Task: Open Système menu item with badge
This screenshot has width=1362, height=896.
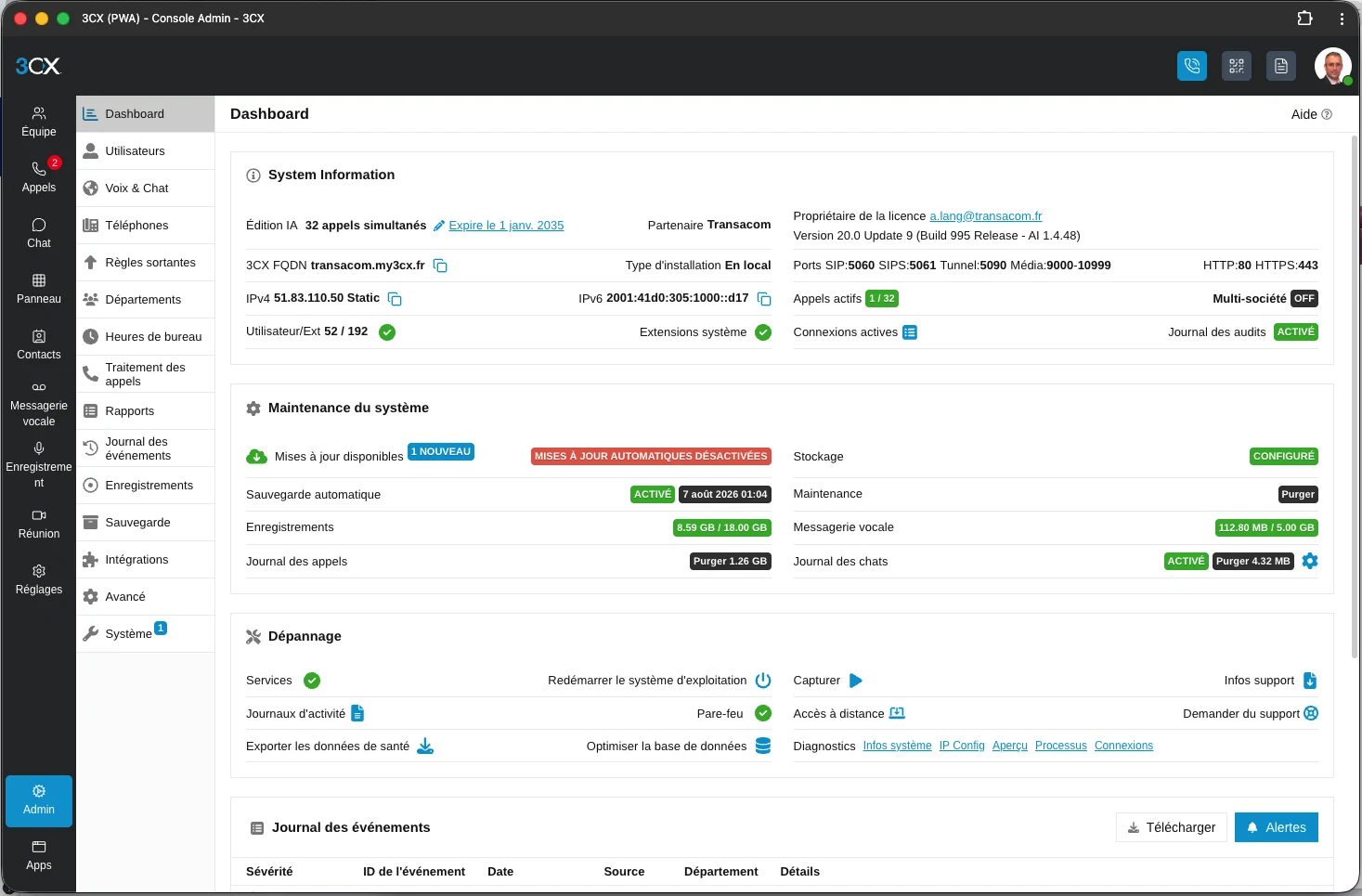Action: point(145,634)
